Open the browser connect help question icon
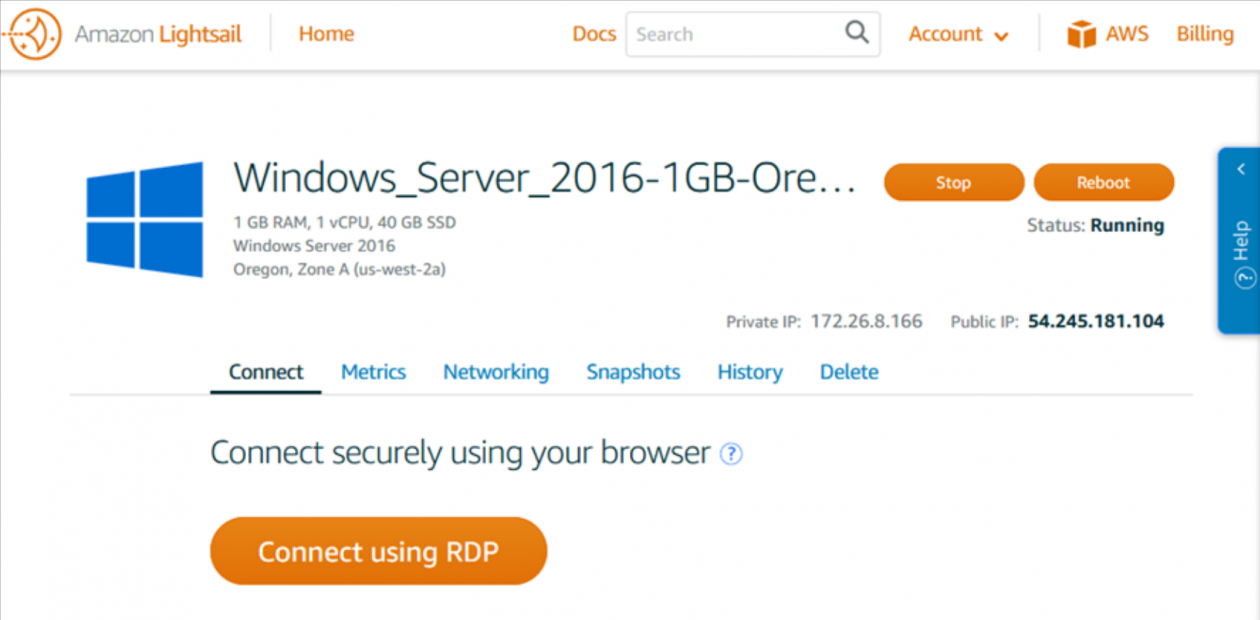Image resolution: width=1260 pixels, height=620 pixels. pos(732,454)
